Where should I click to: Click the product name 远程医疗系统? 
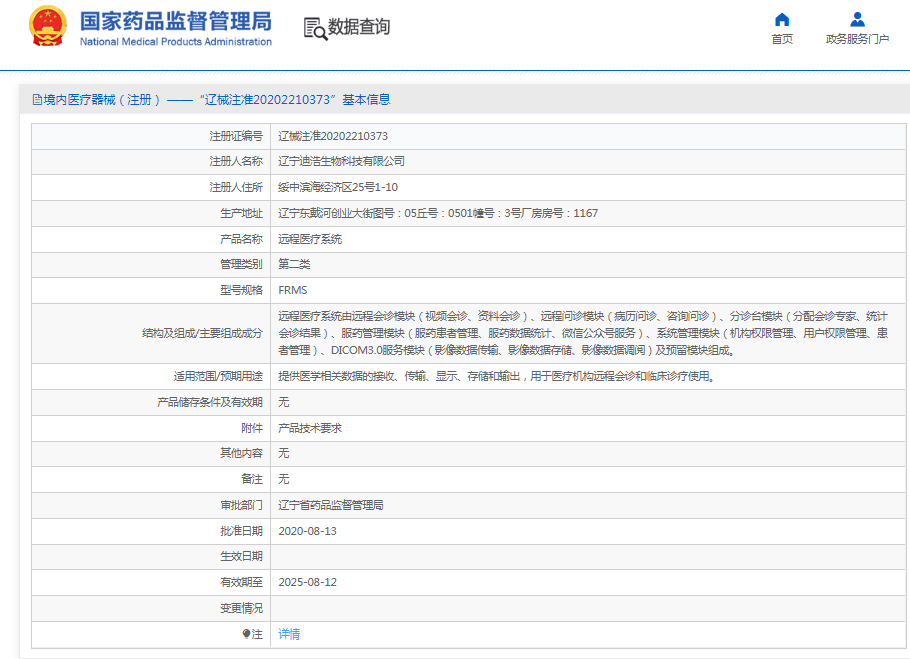tap(310, 239)
